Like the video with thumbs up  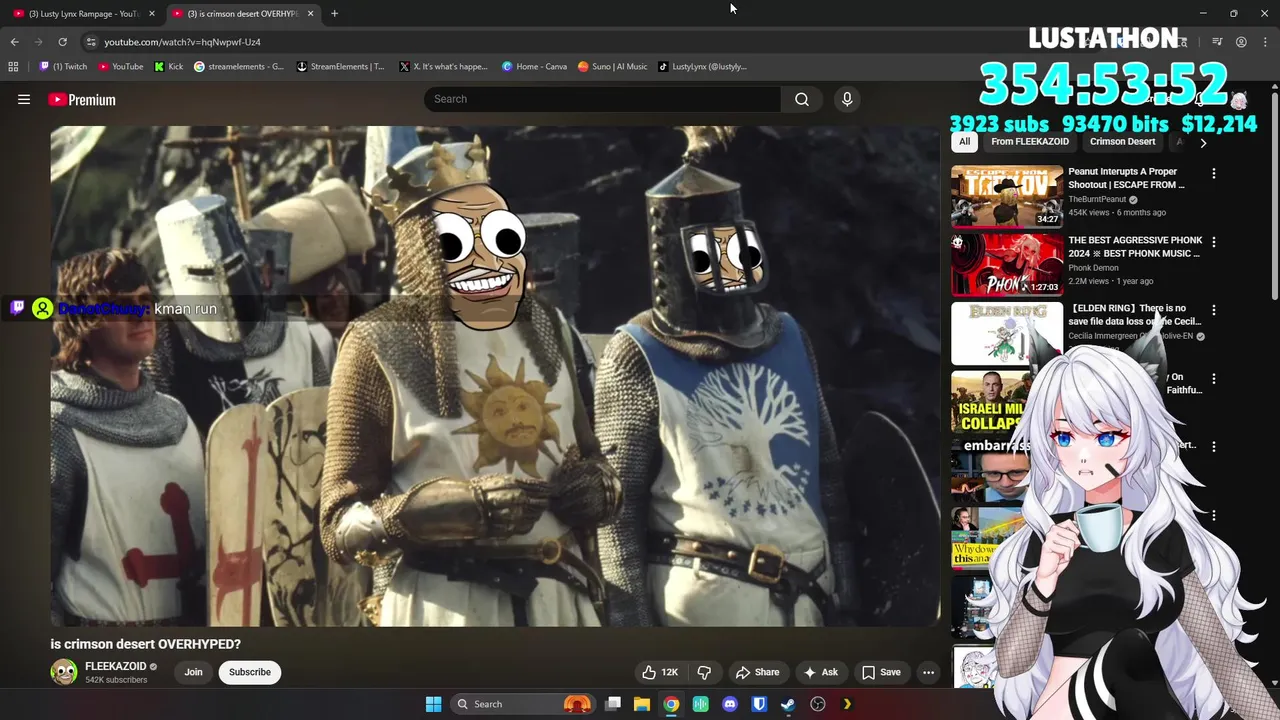point(660,672)
